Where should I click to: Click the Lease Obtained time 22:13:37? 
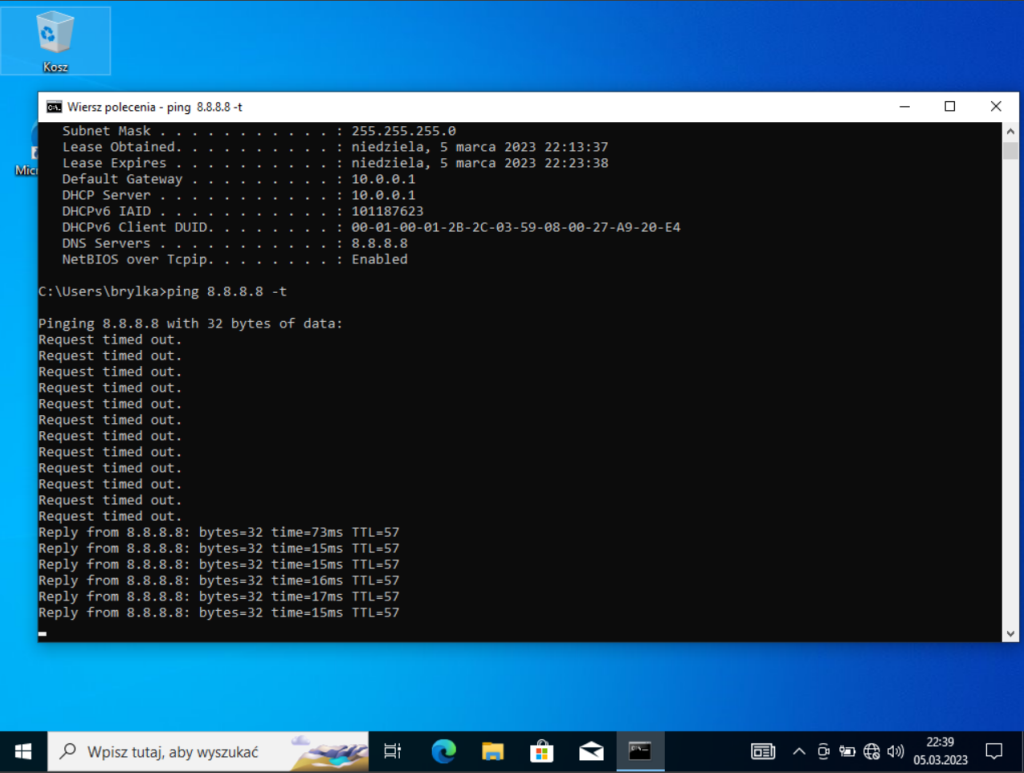tap(576, 147)
